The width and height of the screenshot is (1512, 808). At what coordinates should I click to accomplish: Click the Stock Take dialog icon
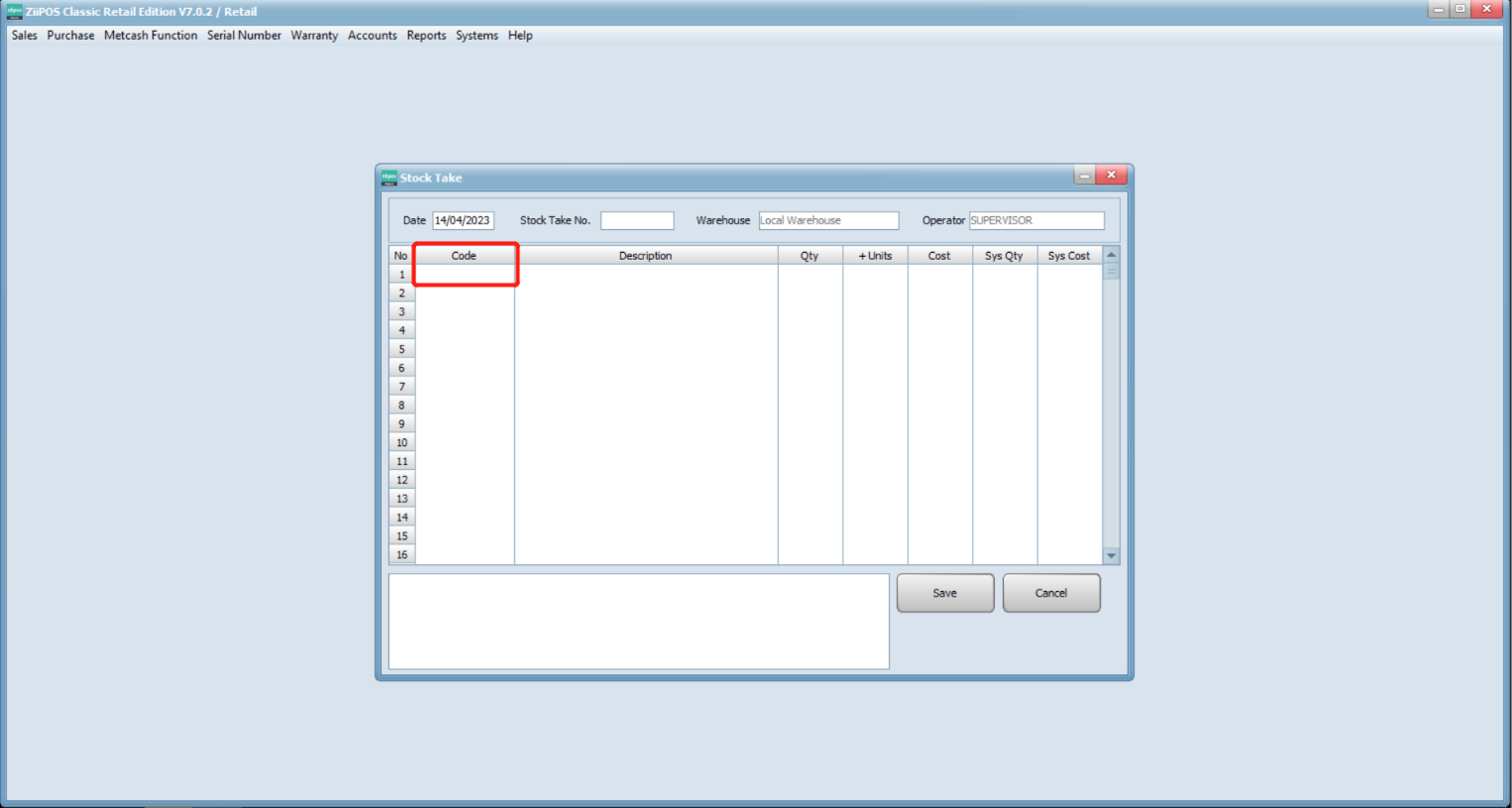pyautogui.click(x=388, y=176)
